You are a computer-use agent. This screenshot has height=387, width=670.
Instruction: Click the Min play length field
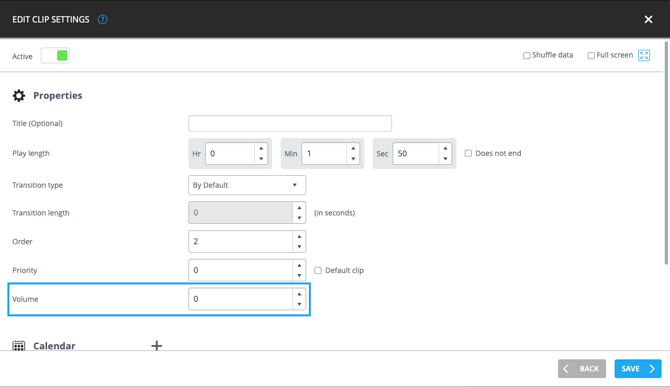point(324,153)
